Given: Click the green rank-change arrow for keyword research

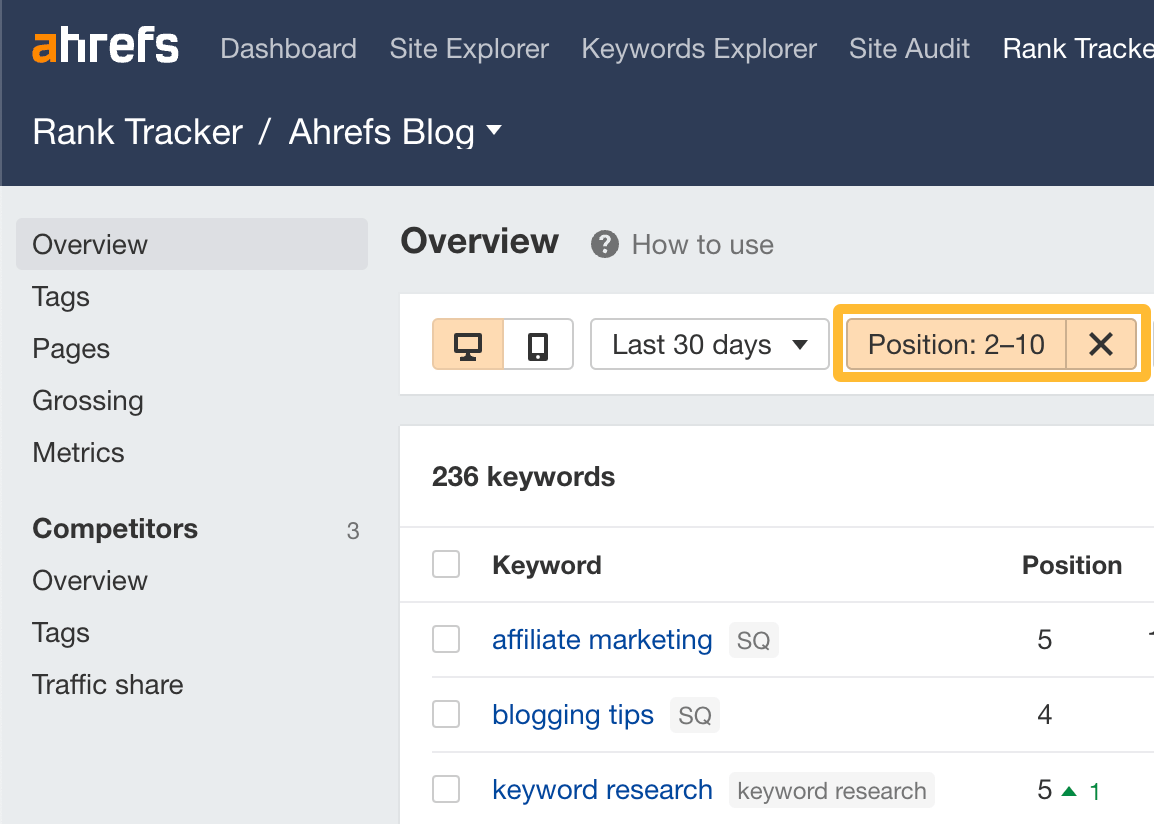Looking at the screenshot, I should [x=1068, y=789].
